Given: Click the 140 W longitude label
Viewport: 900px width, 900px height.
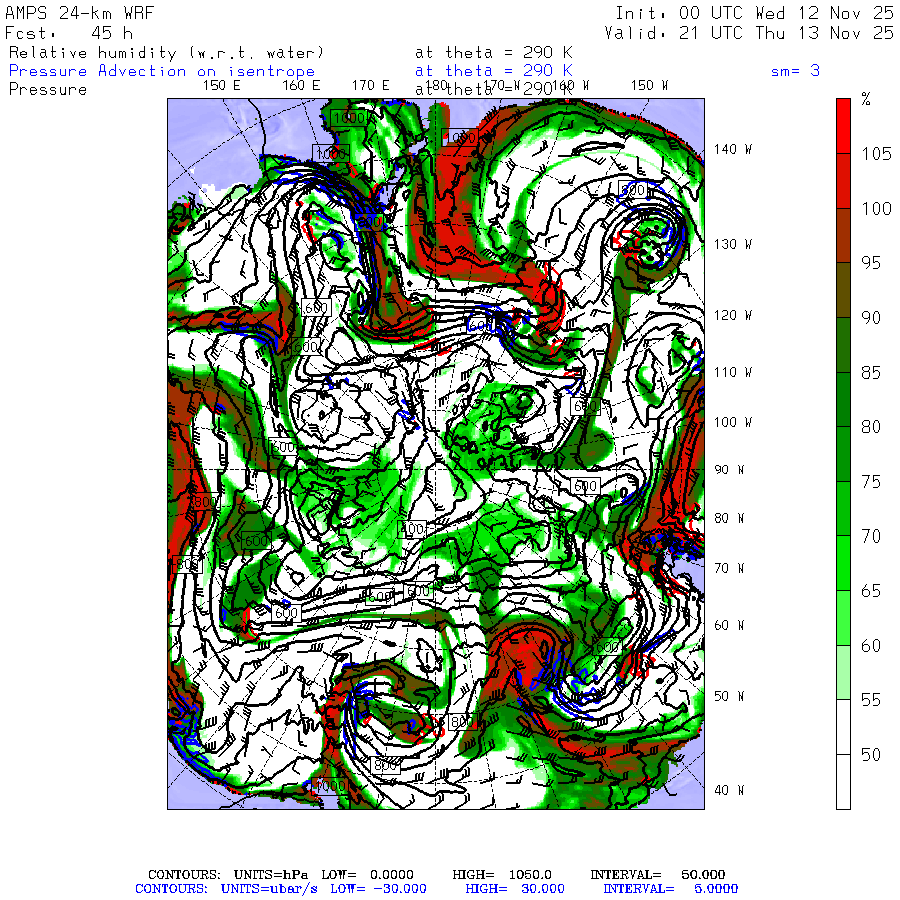Looking at the screenshot, I should (732, 150).
